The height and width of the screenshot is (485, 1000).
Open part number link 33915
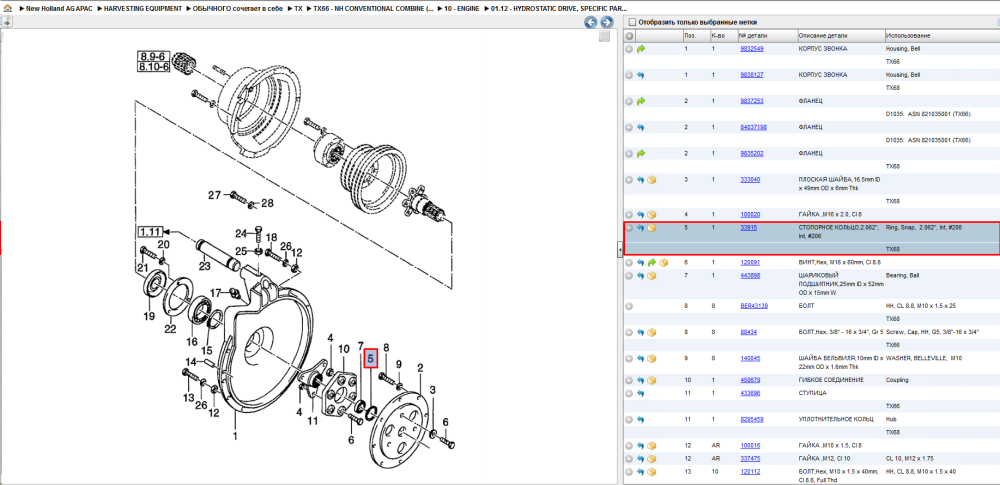(748, 227)
